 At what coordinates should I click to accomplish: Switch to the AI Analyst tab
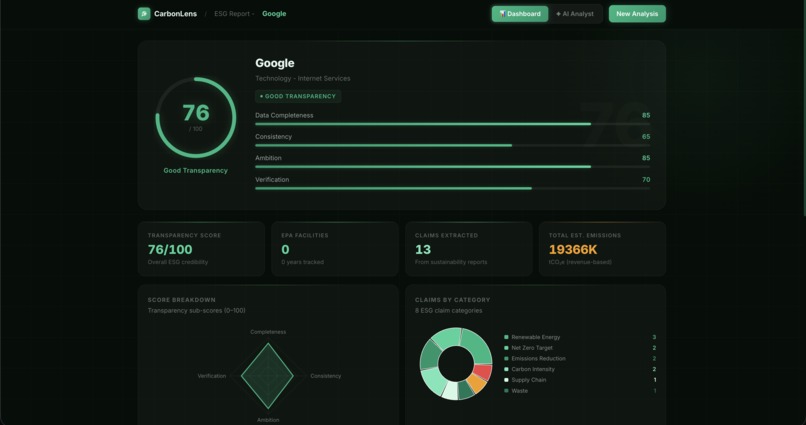(x=575, y=14)
